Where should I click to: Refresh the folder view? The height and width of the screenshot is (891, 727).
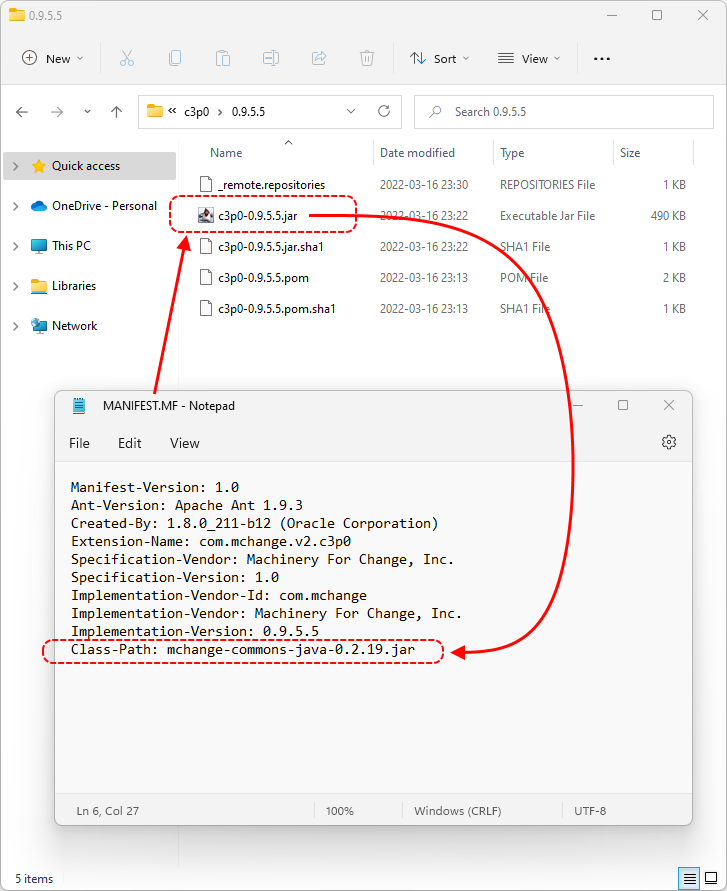point(384,111)
